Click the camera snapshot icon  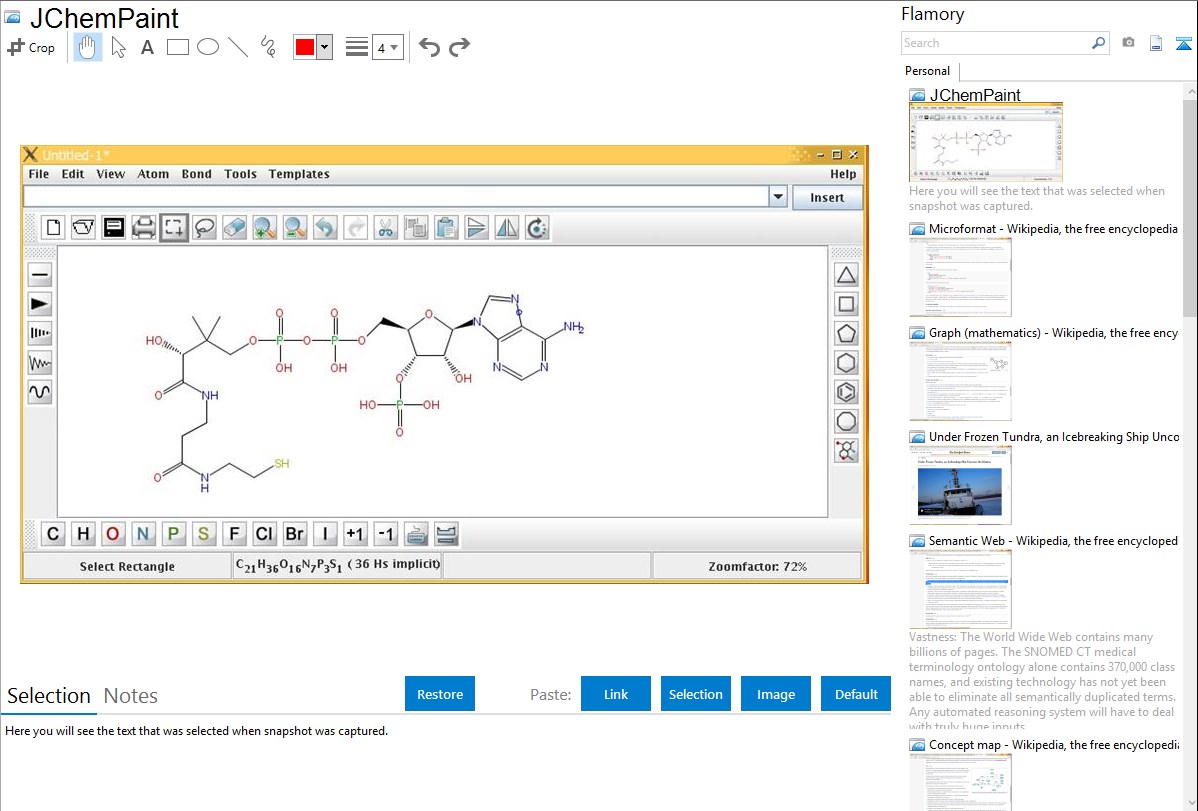pos(1128,43)
